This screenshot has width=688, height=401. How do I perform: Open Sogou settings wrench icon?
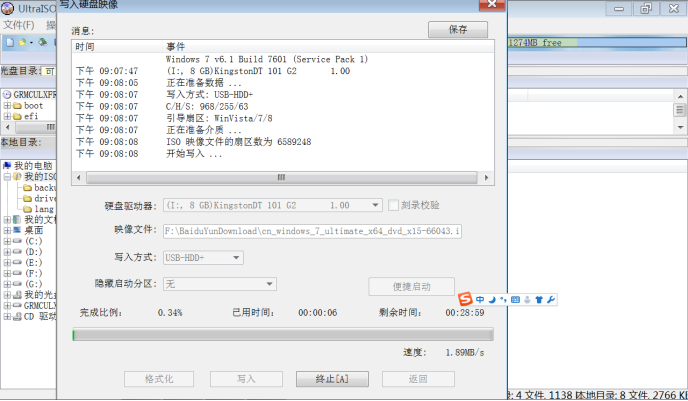click(x=551, y=300)
